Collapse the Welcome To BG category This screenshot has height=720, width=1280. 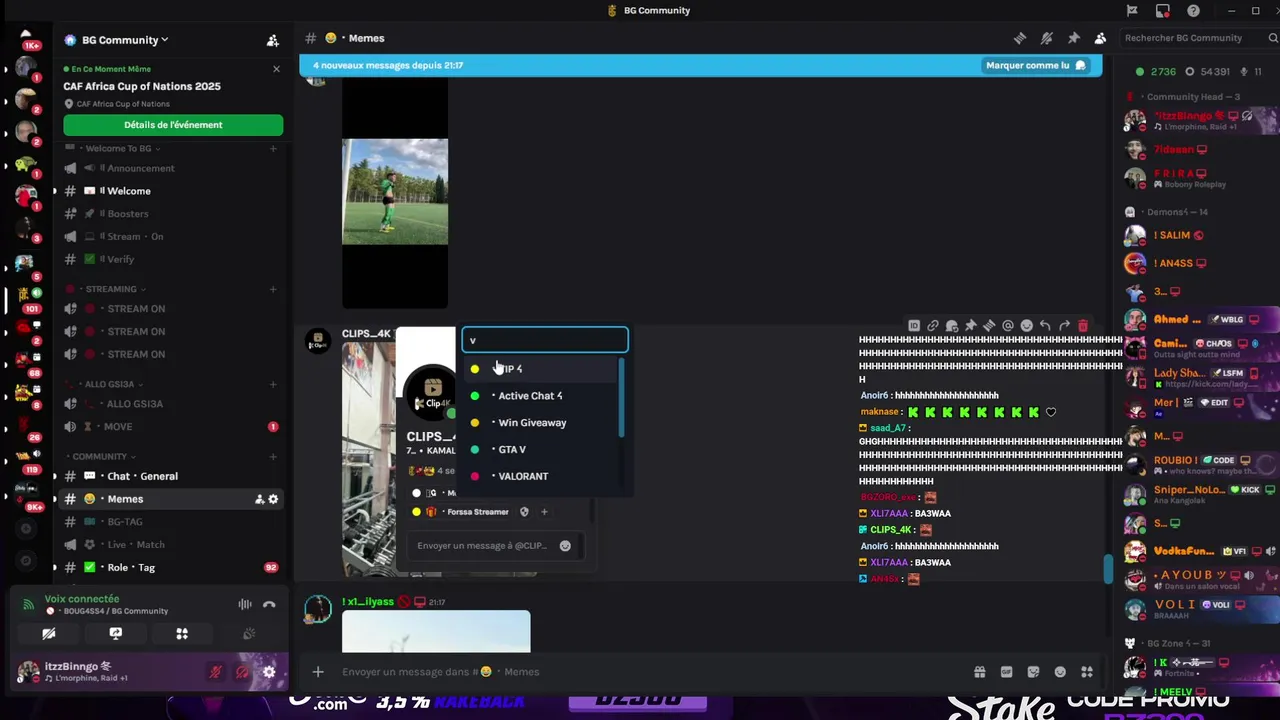[x=114, y=149]
